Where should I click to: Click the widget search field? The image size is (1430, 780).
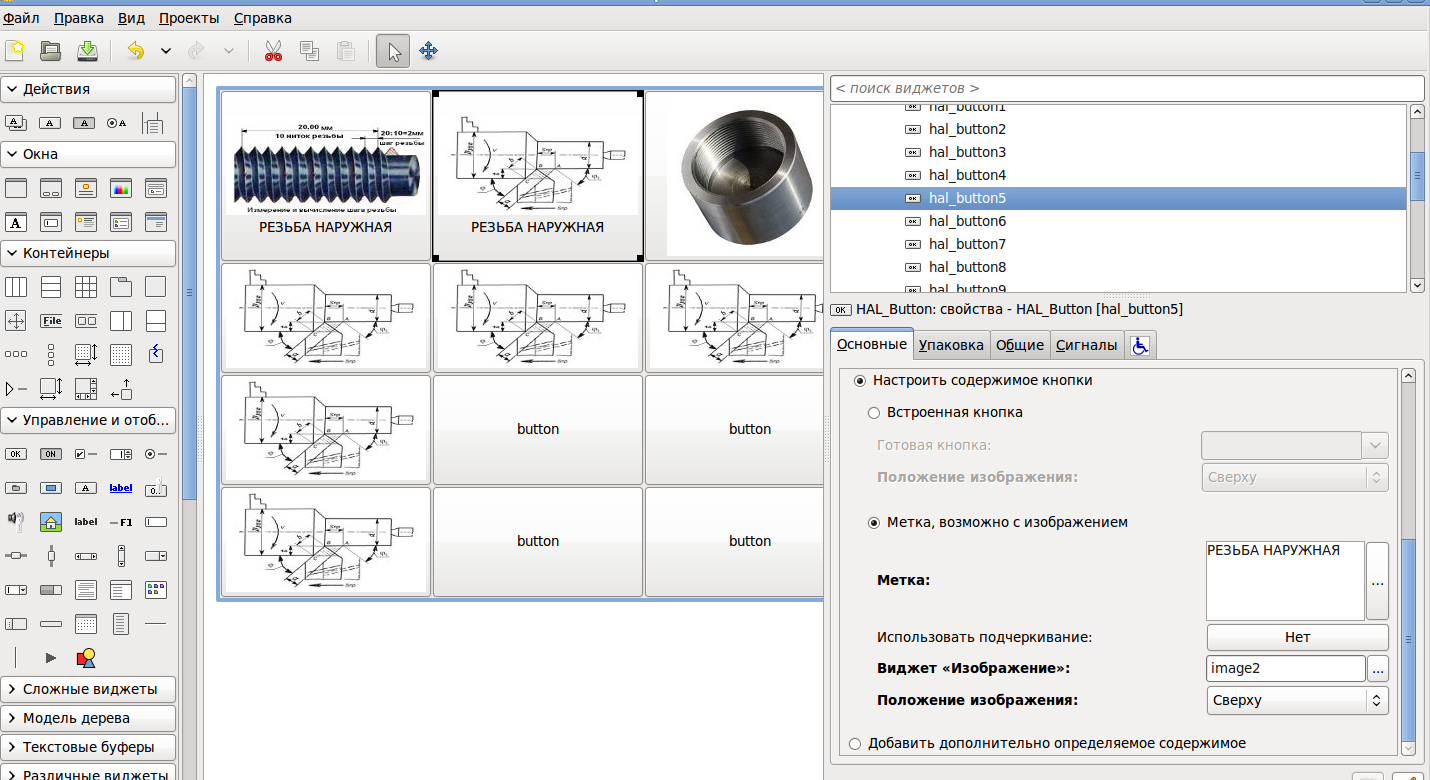tap(1126, 89)
